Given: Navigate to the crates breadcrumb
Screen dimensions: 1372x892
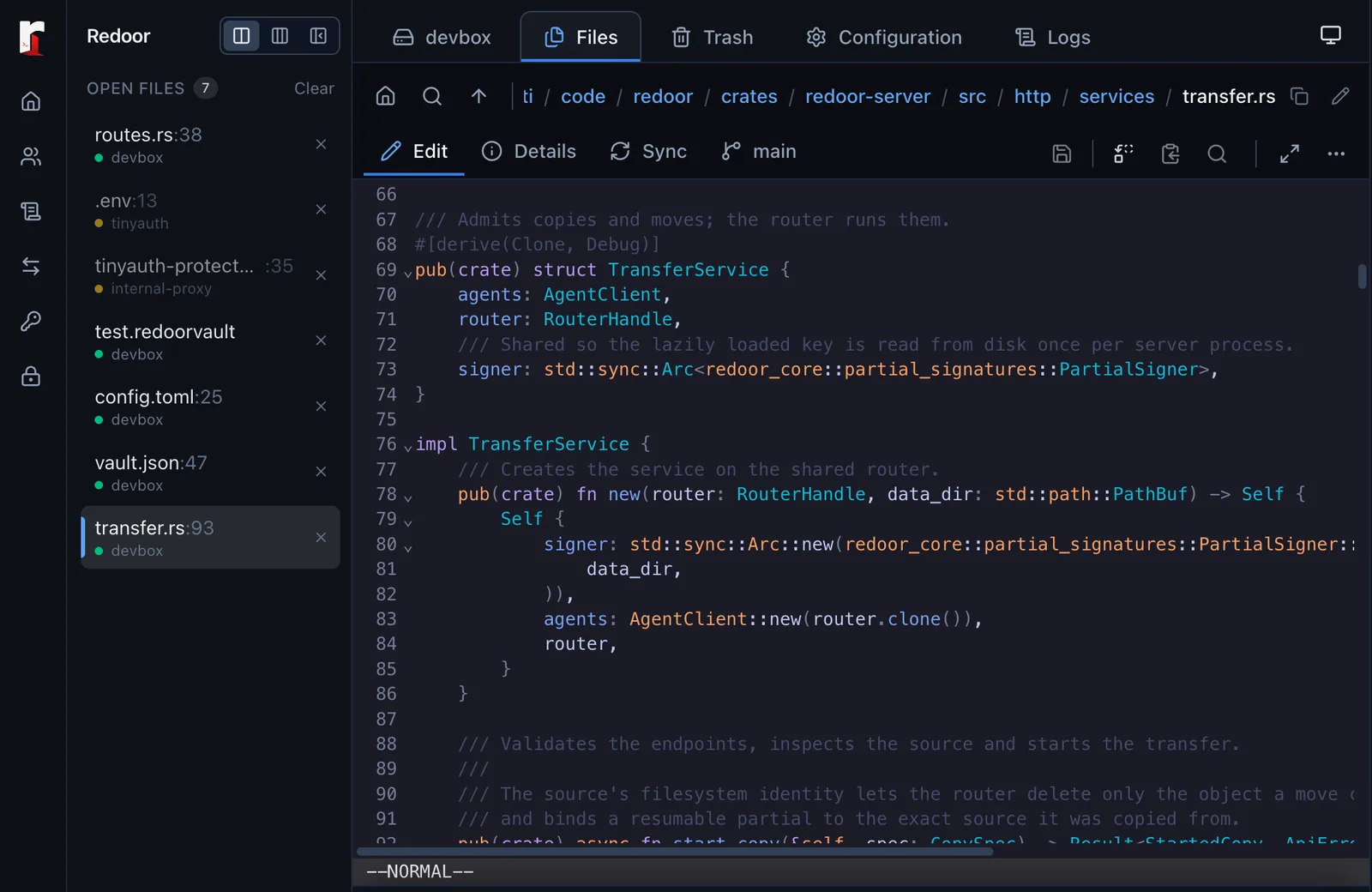Looking at the screenshot, I should (x=749, y=96).
